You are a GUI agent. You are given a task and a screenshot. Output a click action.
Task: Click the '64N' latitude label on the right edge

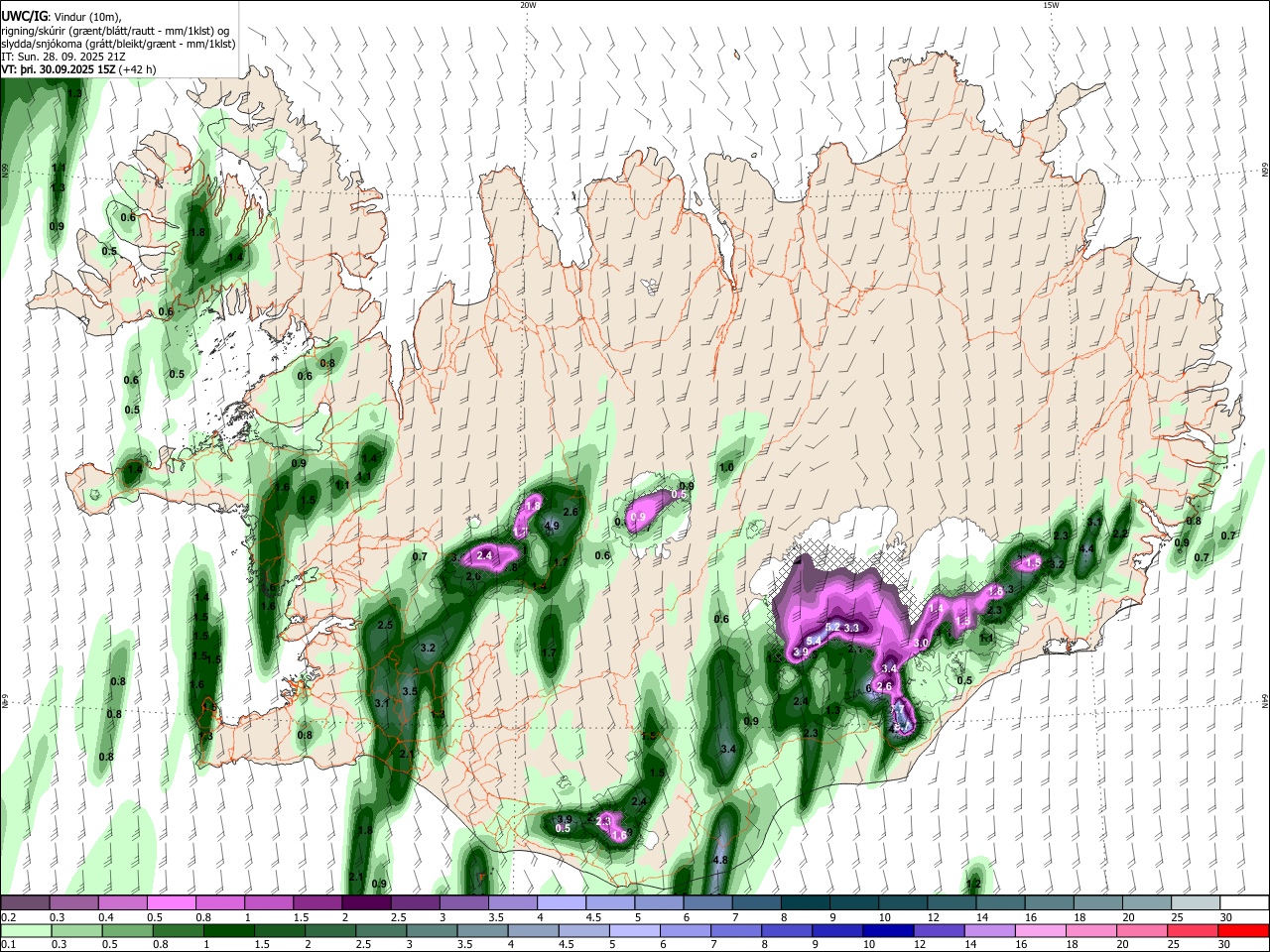(1265, 702)
